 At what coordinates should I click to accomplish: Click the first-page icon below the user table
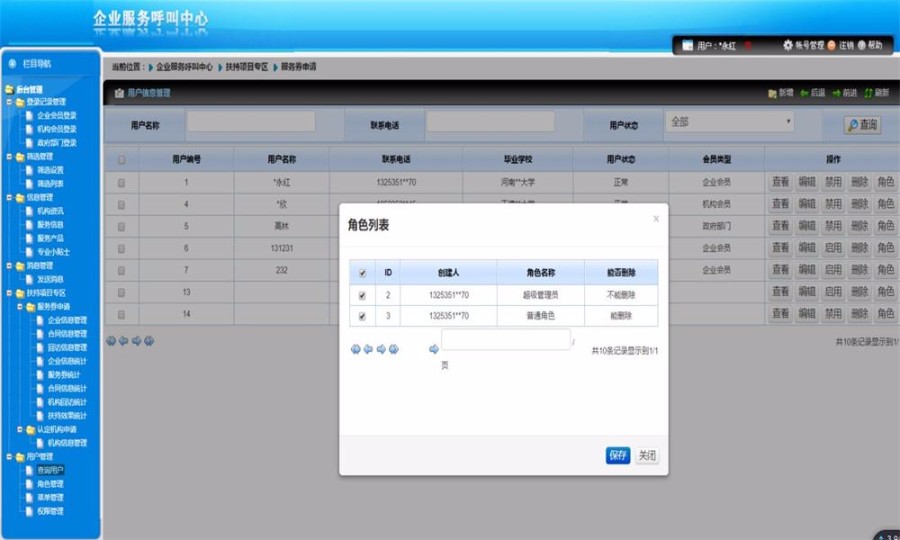pyautogui.click(x=111, y=341)
